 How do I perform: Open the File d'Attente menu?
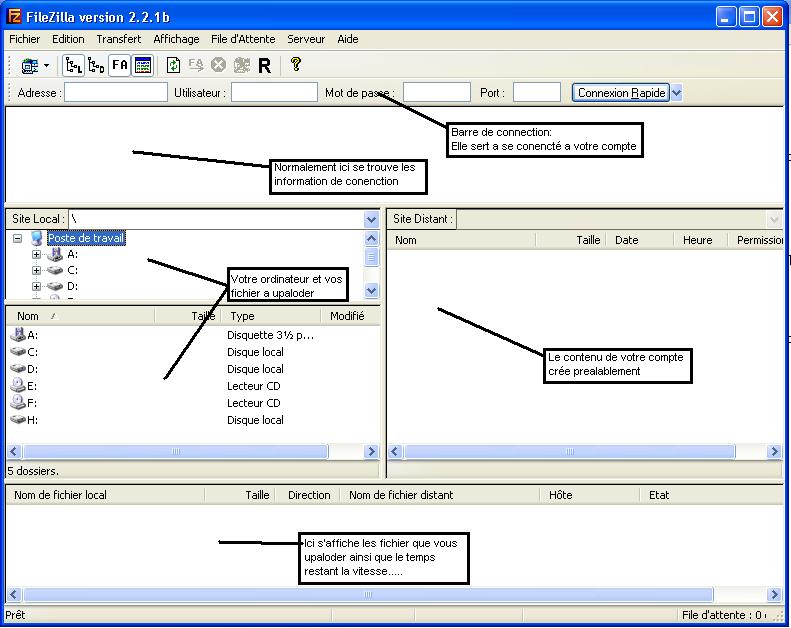click(x=243, y=39)
